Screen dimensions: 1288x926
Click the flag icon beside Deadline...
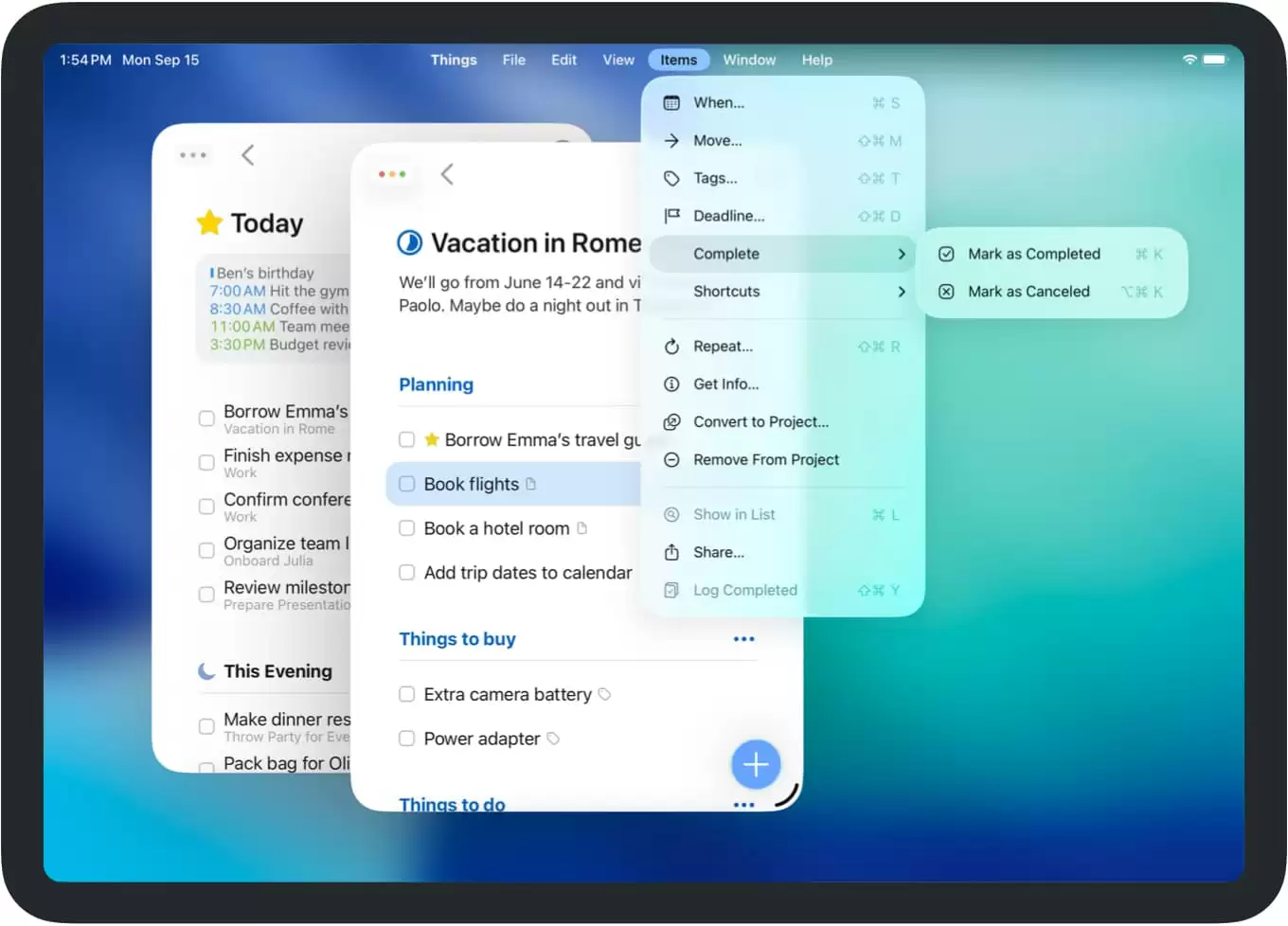(x=671, y=217)
